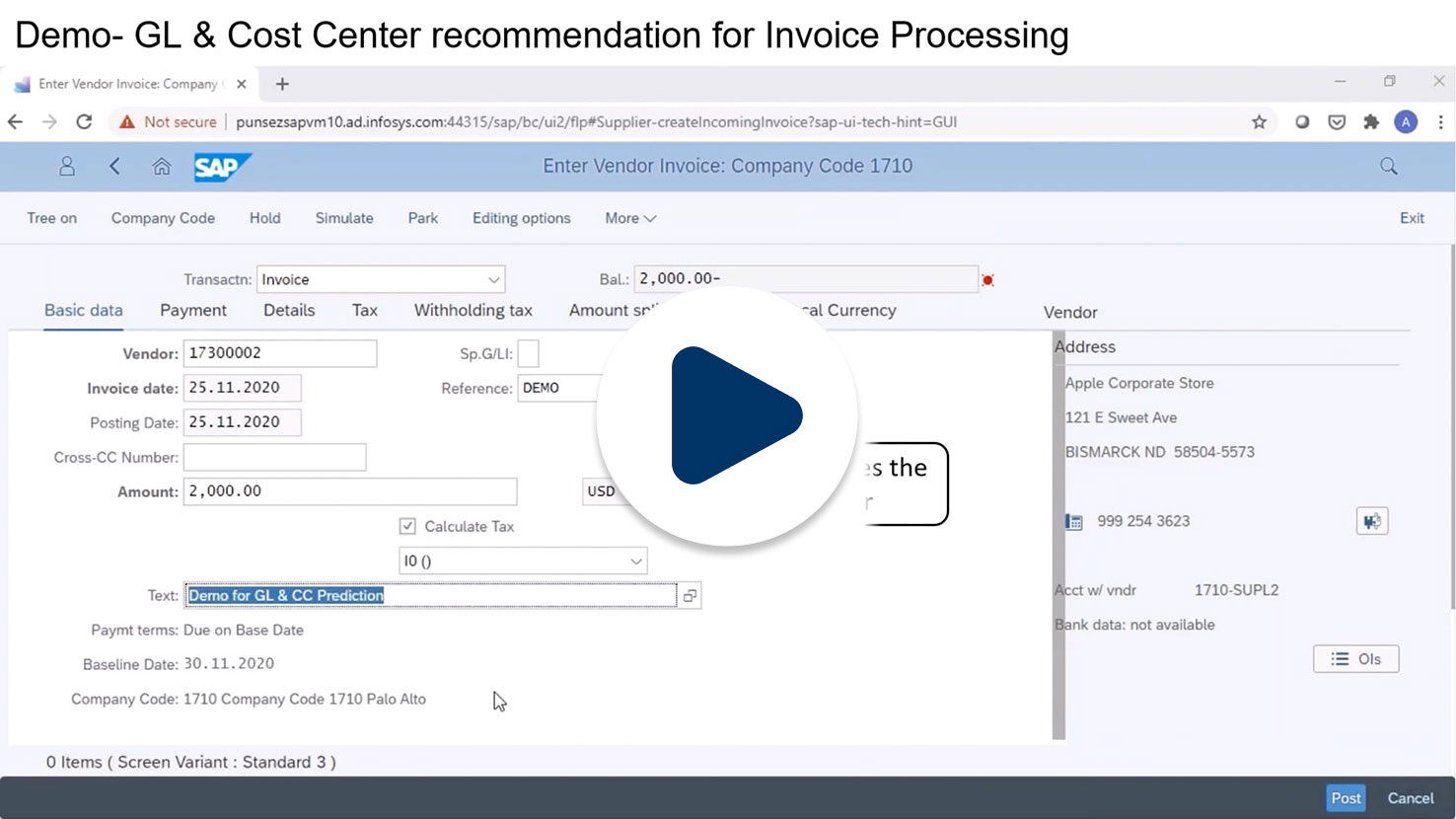Switch to the Basic data tab
The height and width of the screenshot is (819, 1456).
pos(84,310)
